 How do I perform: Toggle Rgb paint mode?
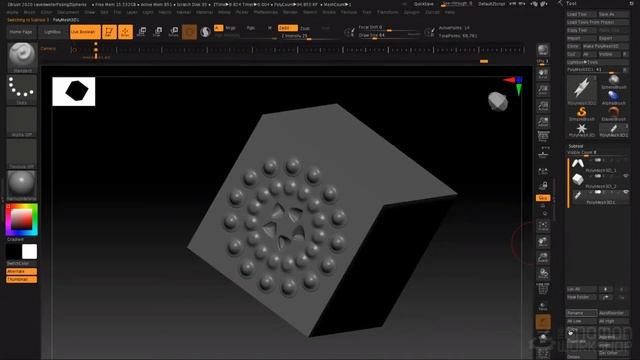click(x=251, y=28)
